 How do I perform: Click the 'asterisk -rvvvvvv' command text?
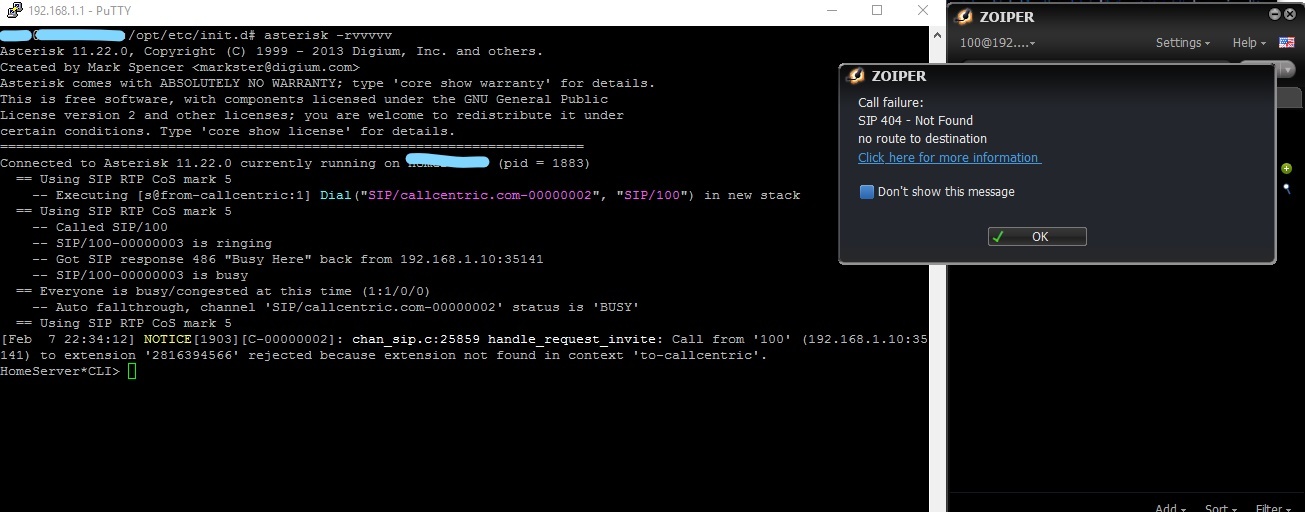coord(328,35)
